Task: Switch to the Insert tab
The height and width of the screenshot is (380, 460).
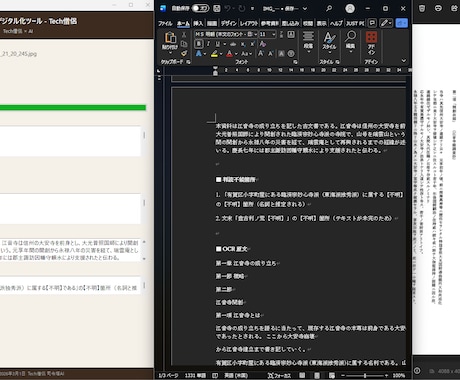Action: [x=198, y=23]
